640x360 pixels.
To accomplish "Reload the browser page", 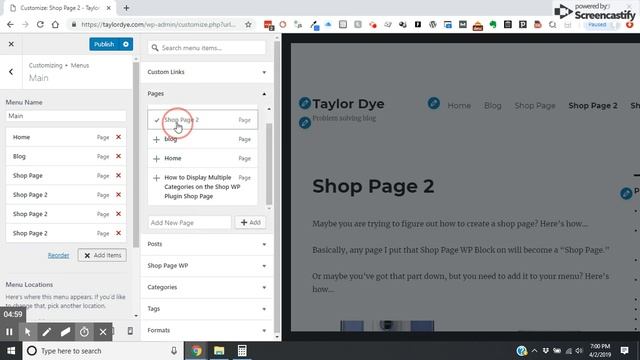I will [x=40, y=24].
